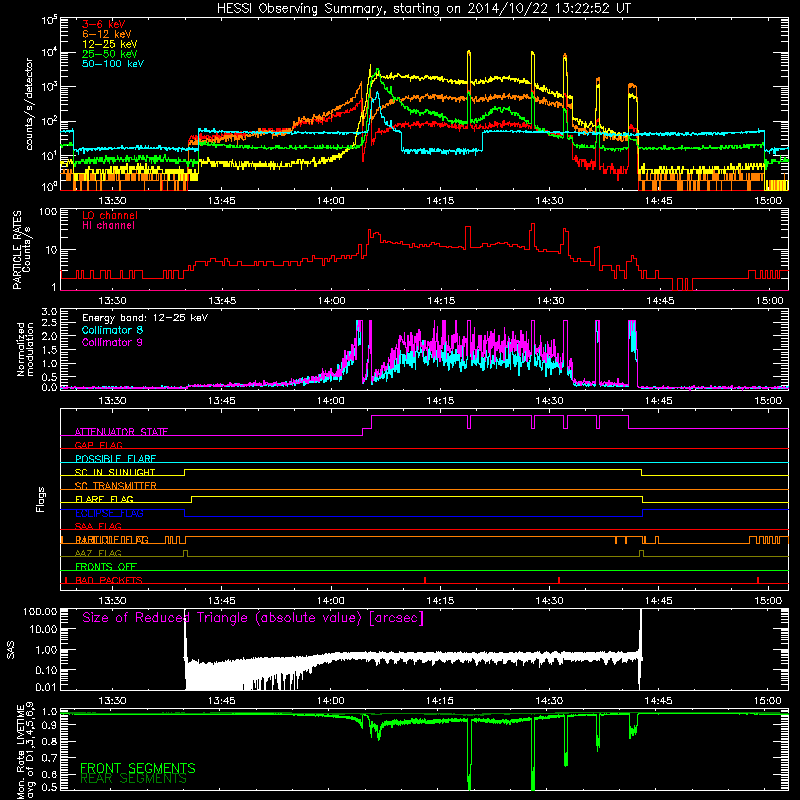Select the Collimator 9 legend label
Viewport: 800px width, 800px height.
point(112,342)
